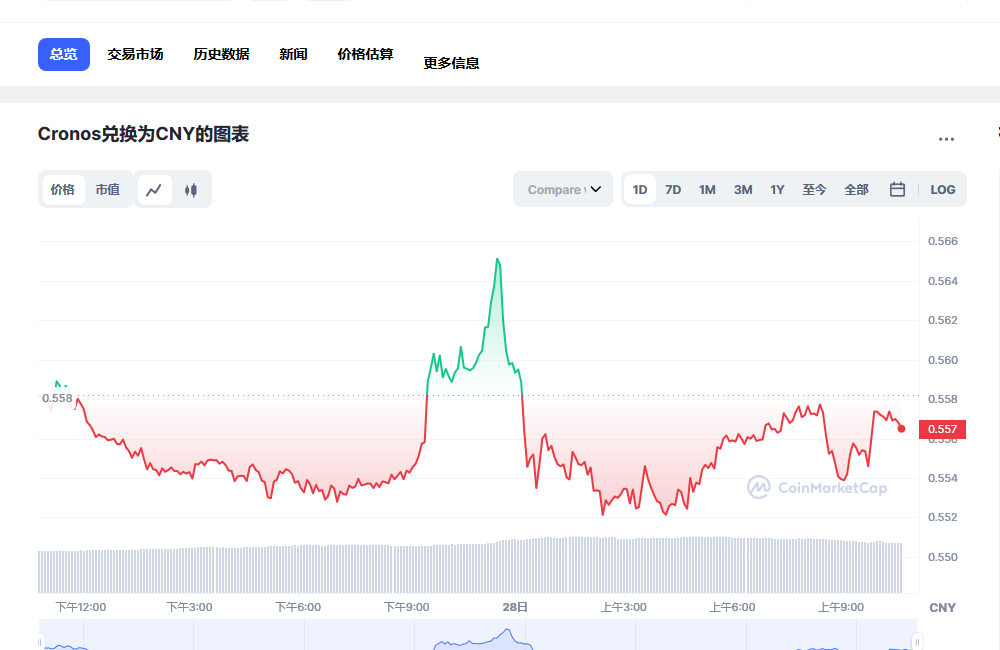Click the 0.566 price axis label
The image size is (1000, 650).
click(943, 241)
